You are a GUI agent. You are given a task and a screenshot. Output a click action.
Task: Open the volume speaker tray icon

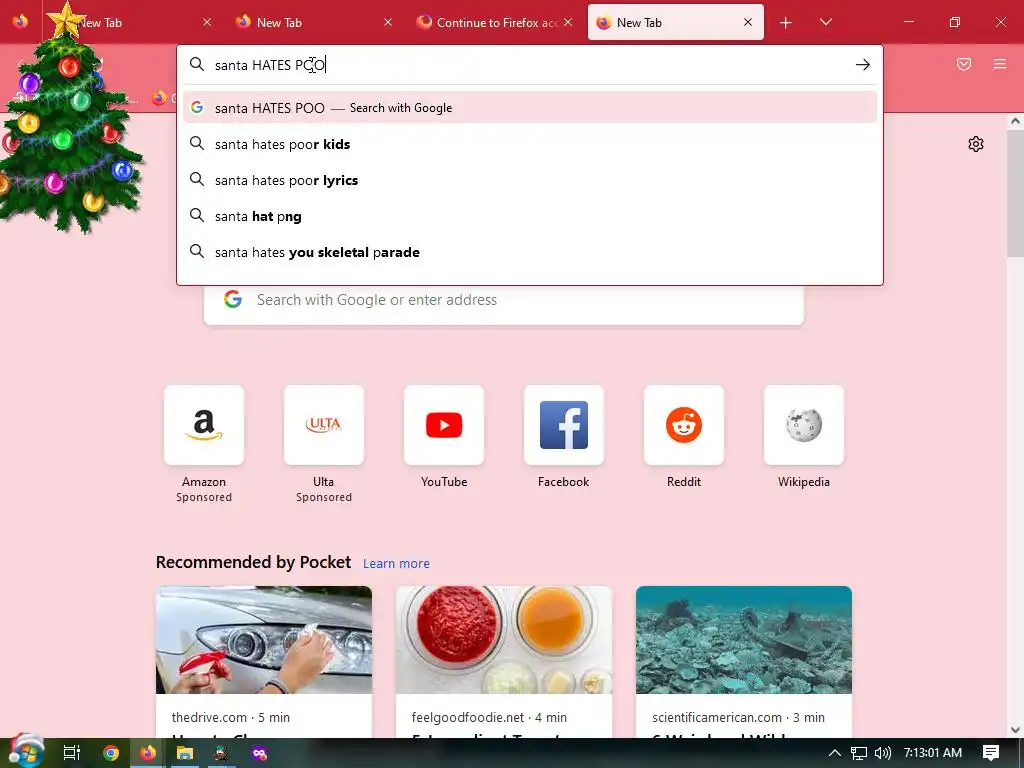tap(882, 753)
